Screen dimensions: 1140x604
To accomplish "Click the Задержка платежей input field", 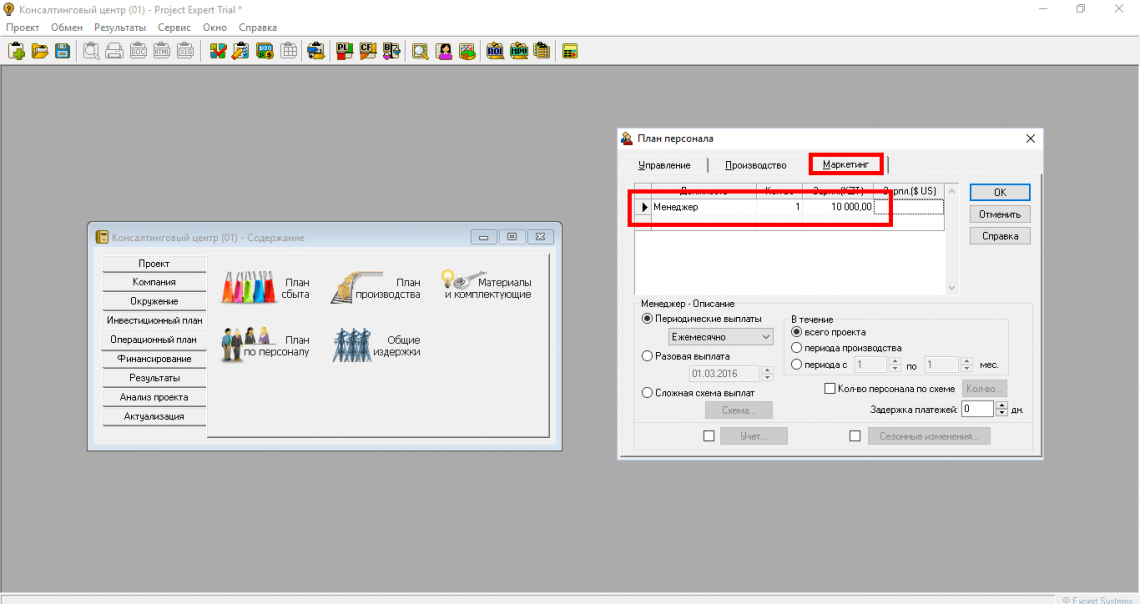I will coord(978,409).
